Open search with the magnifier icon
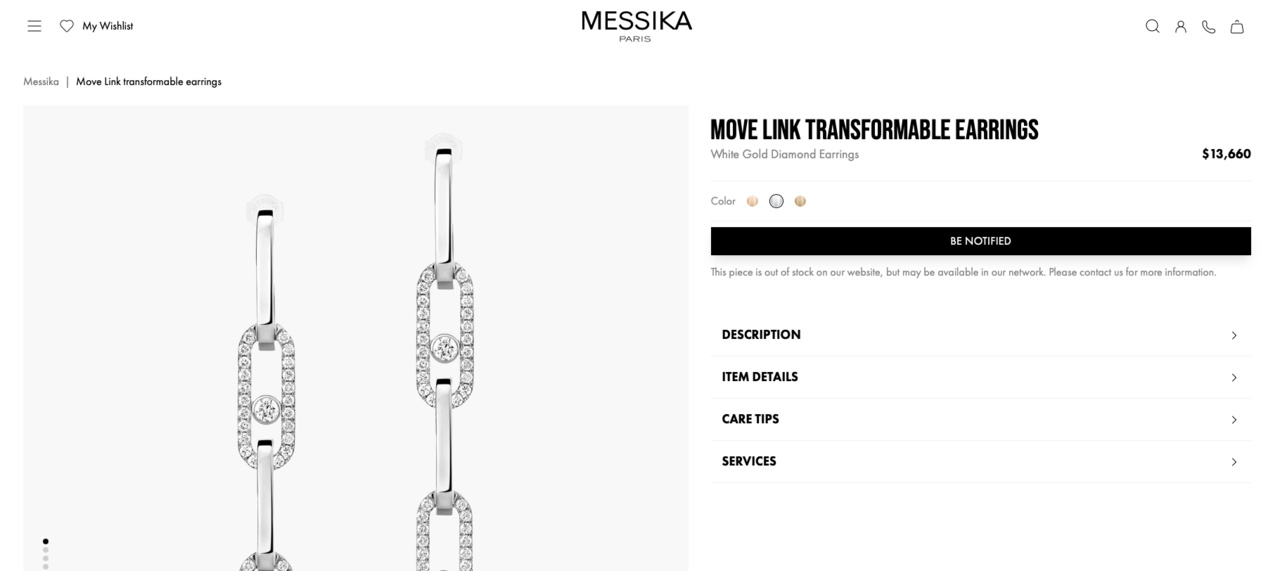Image resolution: width=1280 pixels, height=571 pixels. point(1152,27)
